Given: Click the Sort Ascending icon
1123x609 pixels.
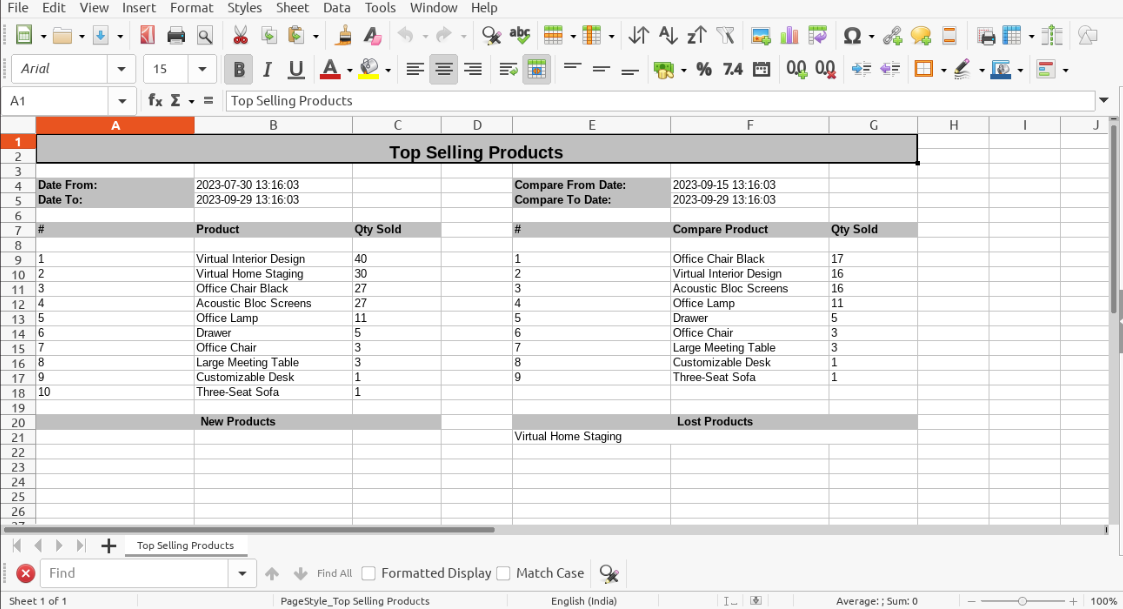Looking at the screenshot, I should tap(667, 35).
